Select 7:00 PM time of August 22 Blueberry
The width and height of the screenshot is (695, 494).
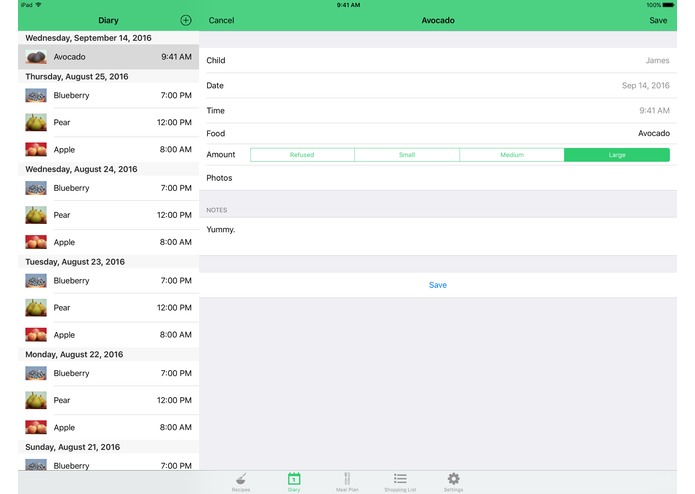(176, 373)
